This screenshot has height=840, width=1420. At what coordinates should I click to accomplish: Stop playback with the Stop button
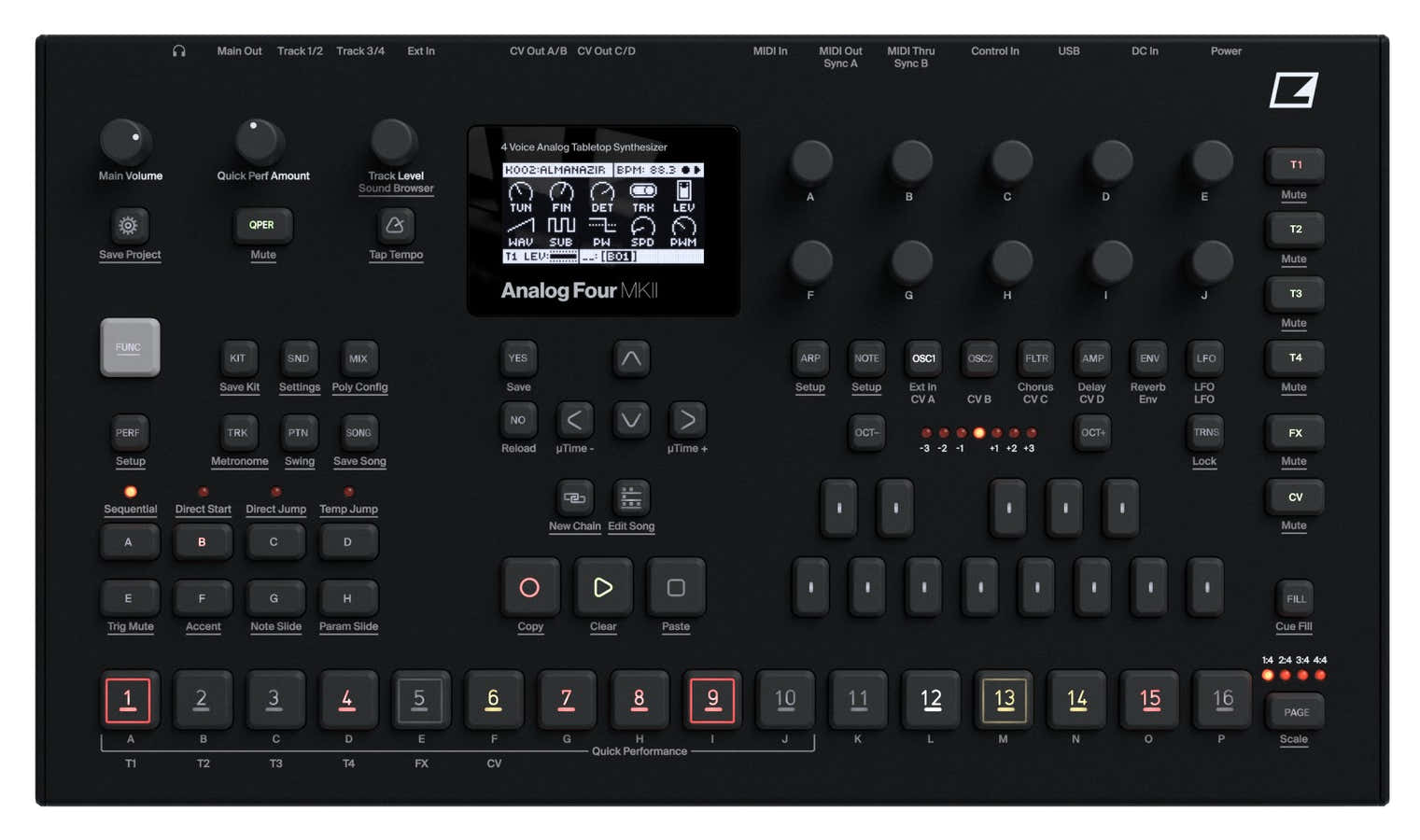click(676, 587)
